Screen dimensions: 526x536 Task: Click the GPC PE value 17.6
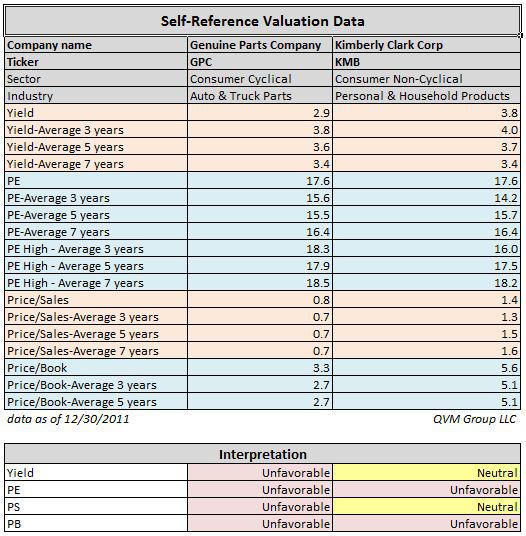[260, 181]
